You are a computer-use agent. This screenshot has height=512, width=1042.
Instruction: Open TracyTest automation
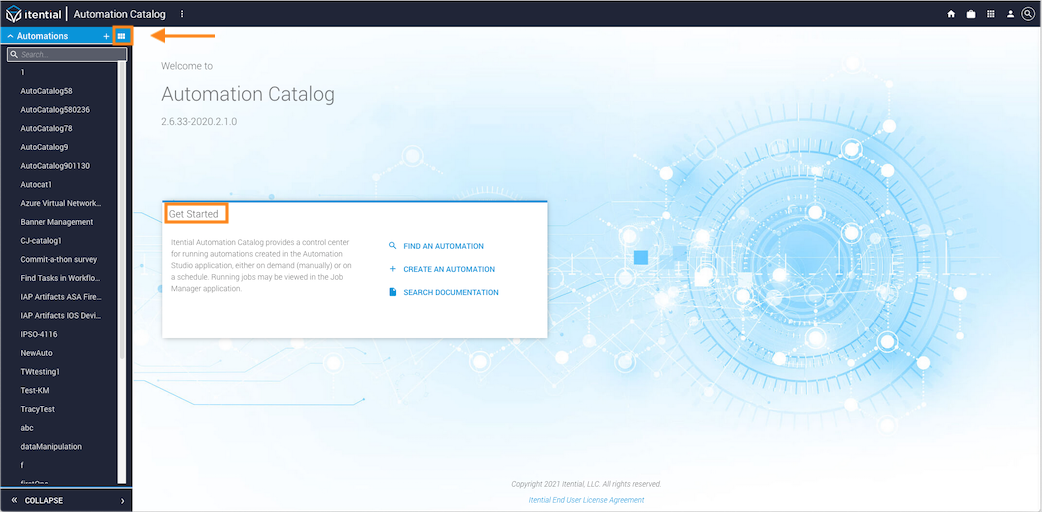[x=37, y=409]
